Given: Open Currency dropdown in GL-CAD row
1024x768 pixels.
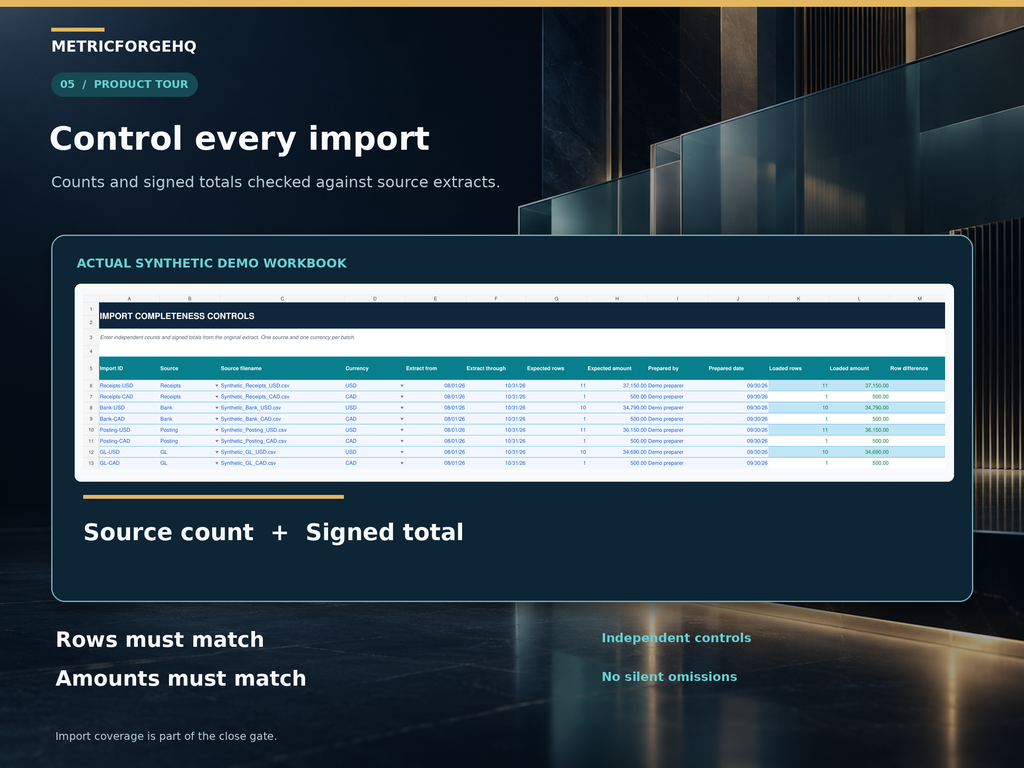Looking at the screenshot, I should [x=402, y=464].
